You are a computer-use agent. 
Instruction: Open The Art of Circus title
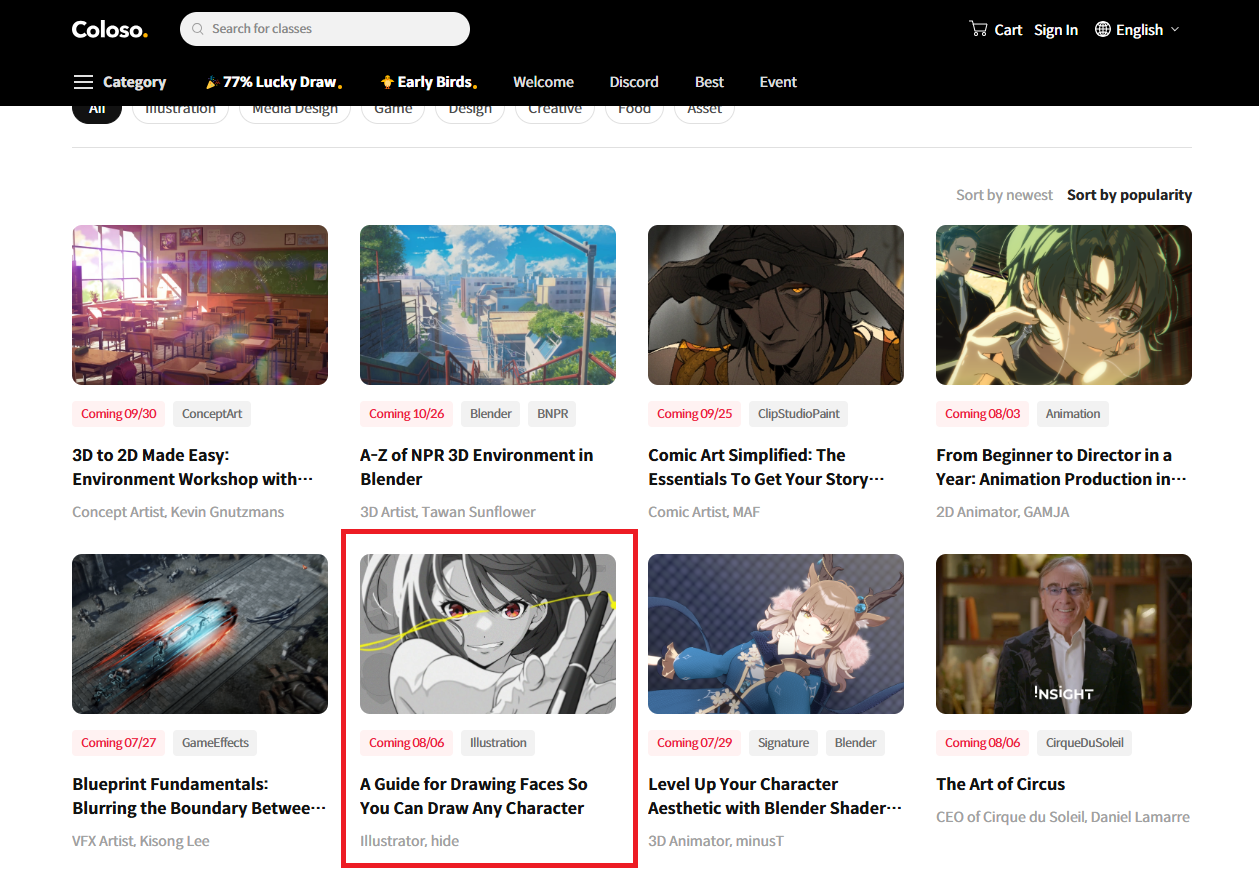tap(1000, 784)
